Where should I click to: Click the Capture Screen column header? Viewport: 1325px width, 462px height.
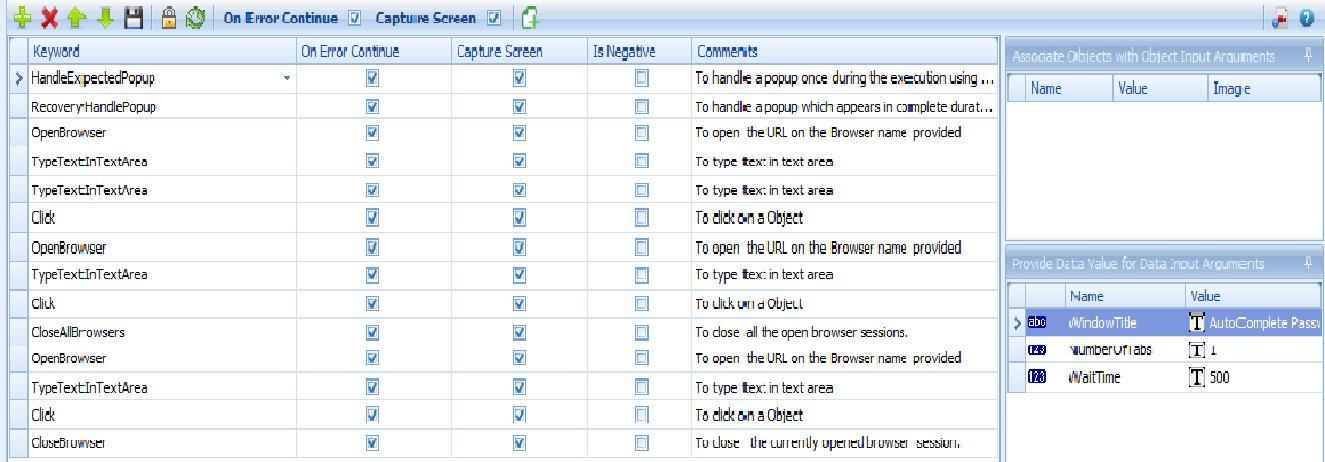pyautogui.click(x=519, y=51)
